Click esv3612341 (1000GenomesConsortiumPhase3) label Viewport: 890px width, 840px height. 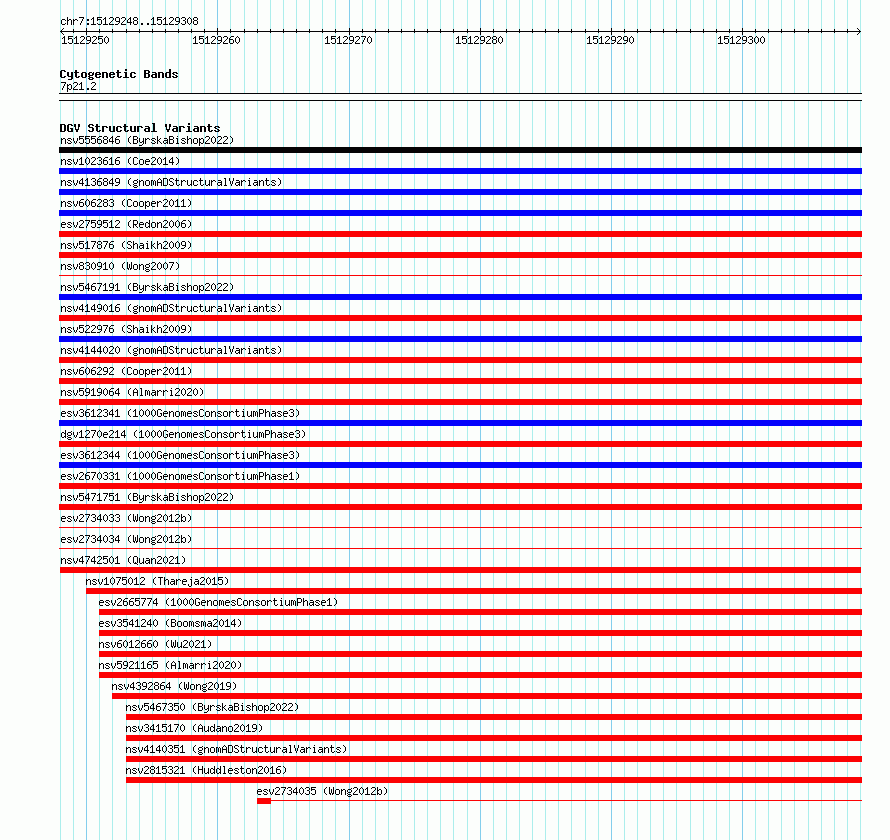click(180, 413)
